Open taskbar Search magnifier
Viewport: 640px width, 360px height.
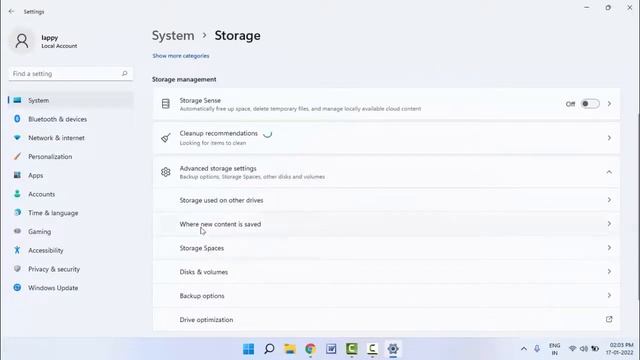[x=269, y=349]
